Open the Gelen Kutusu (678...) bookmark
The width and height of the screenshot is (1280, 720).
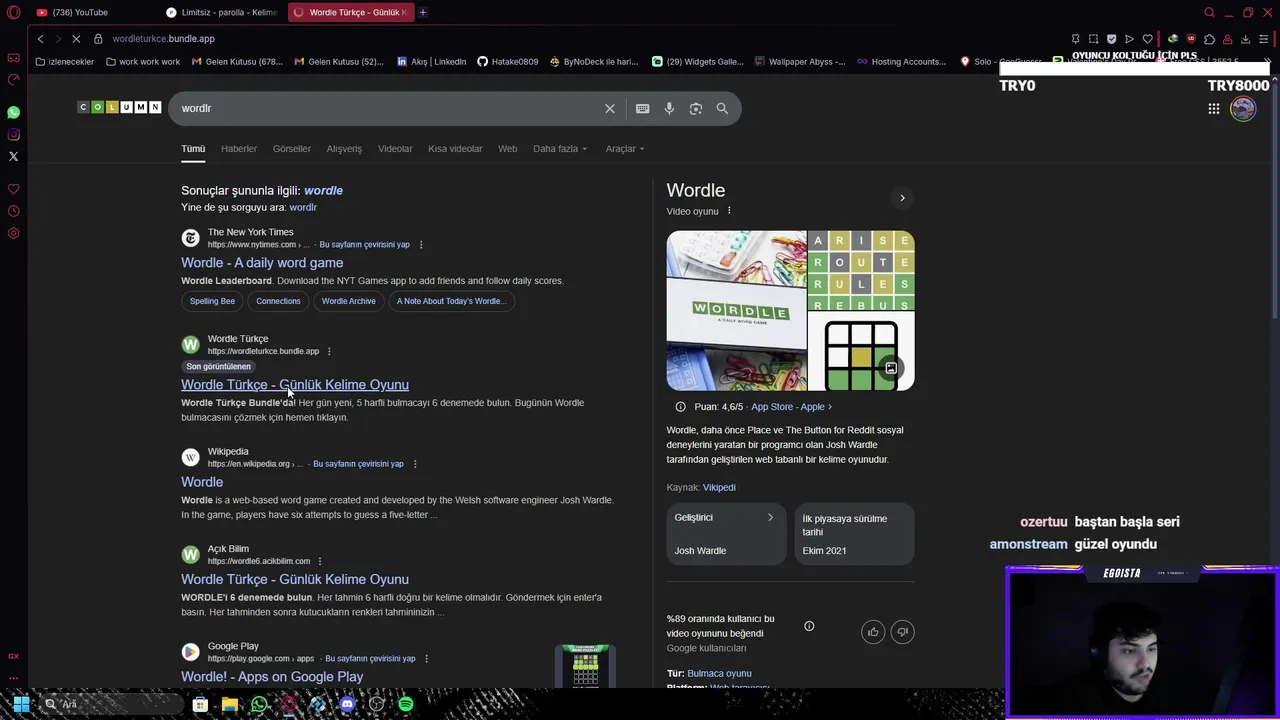tap(237, 61)
